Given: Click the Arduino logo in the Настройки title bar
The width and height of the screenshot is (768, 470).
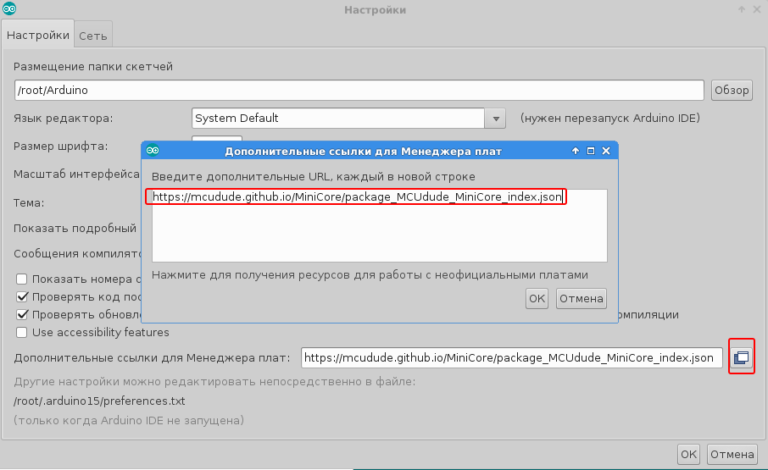Looking at the screenshot, I should pyautogui.click(x=10, y=10).
